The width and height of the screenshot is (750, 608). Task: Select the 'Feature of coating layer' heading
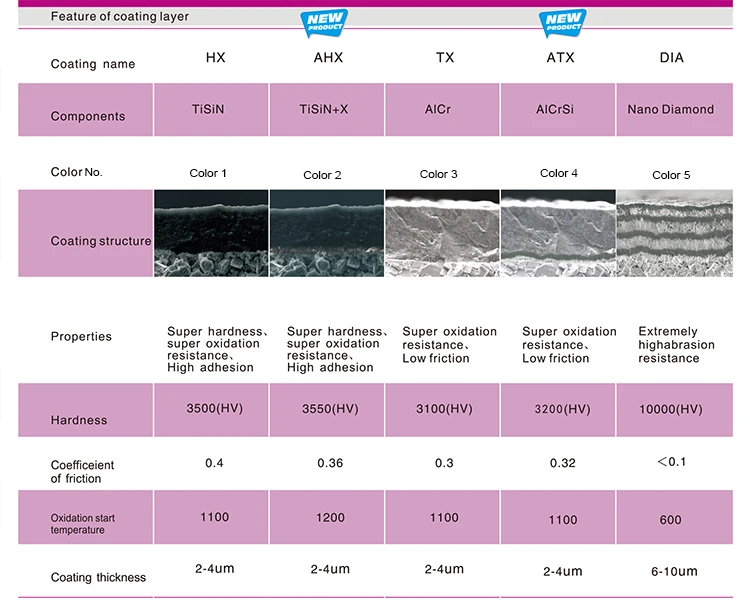point(120,16)
